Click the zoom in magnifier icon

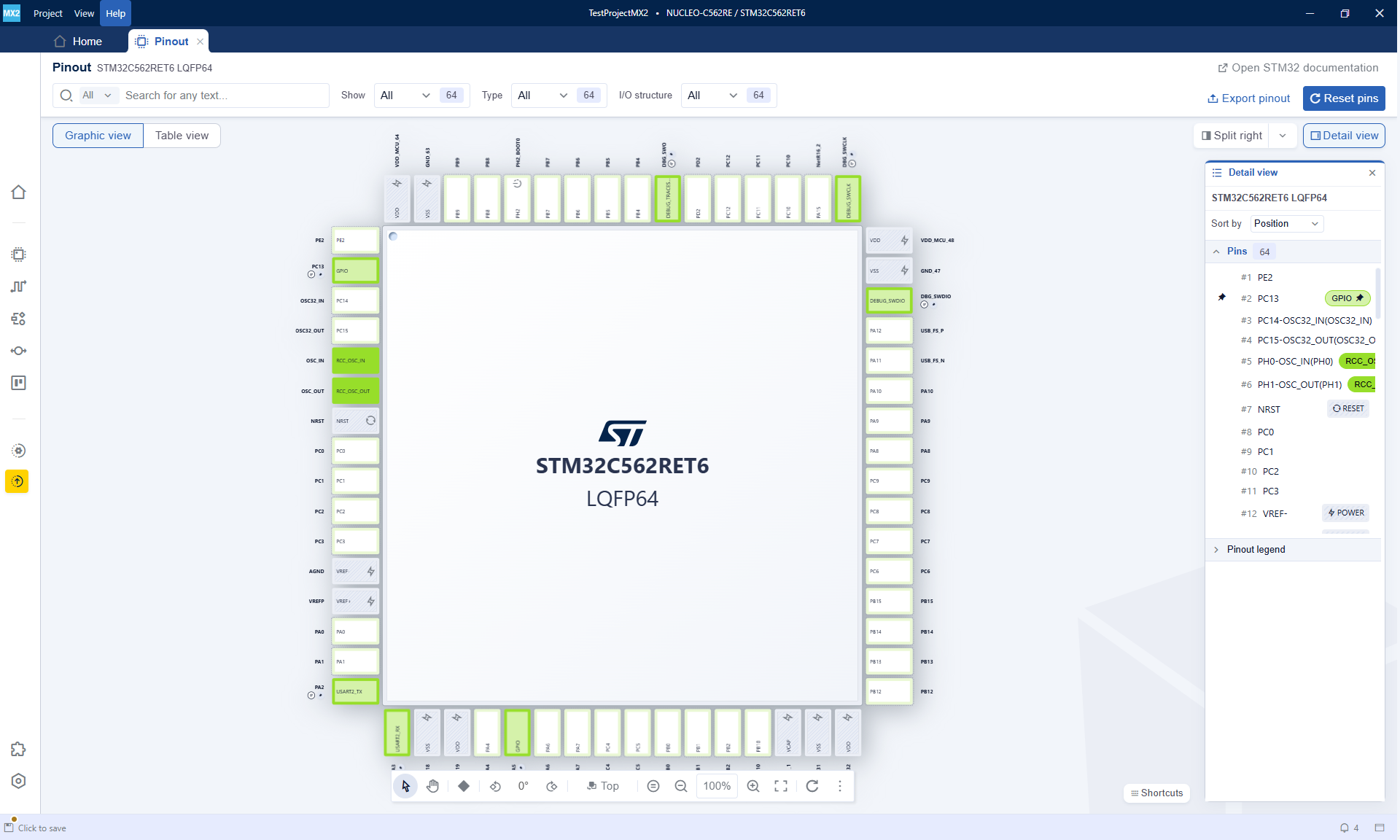(753, 786)
